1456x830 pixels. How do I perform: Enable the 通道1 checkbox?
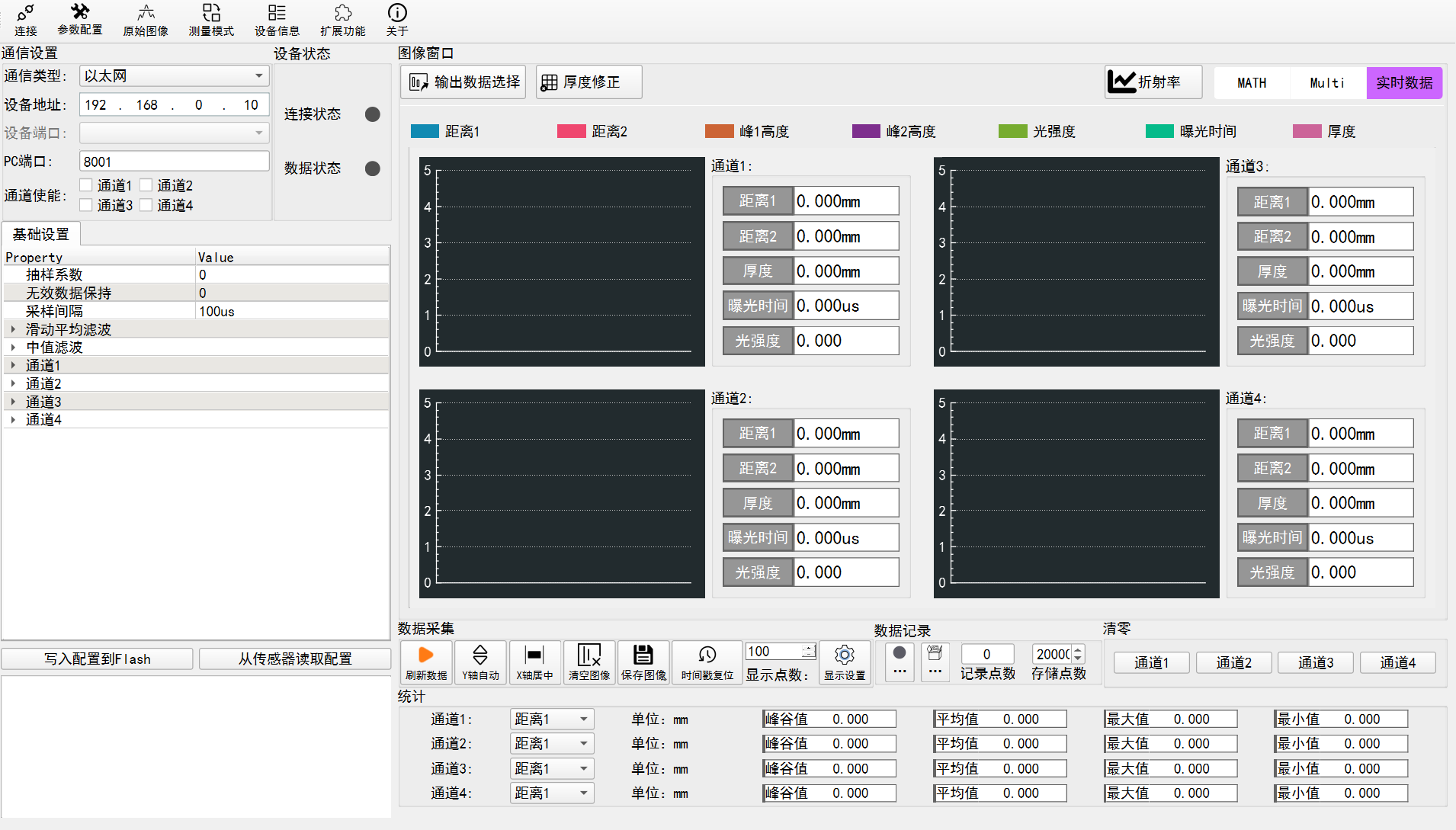click(x=86, y=185)
